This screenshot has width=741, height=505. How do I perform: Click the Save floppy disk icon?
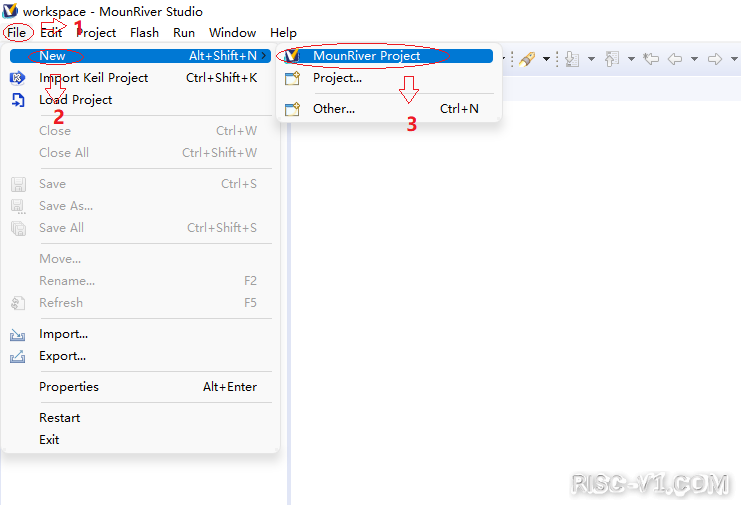coord(18,184)
